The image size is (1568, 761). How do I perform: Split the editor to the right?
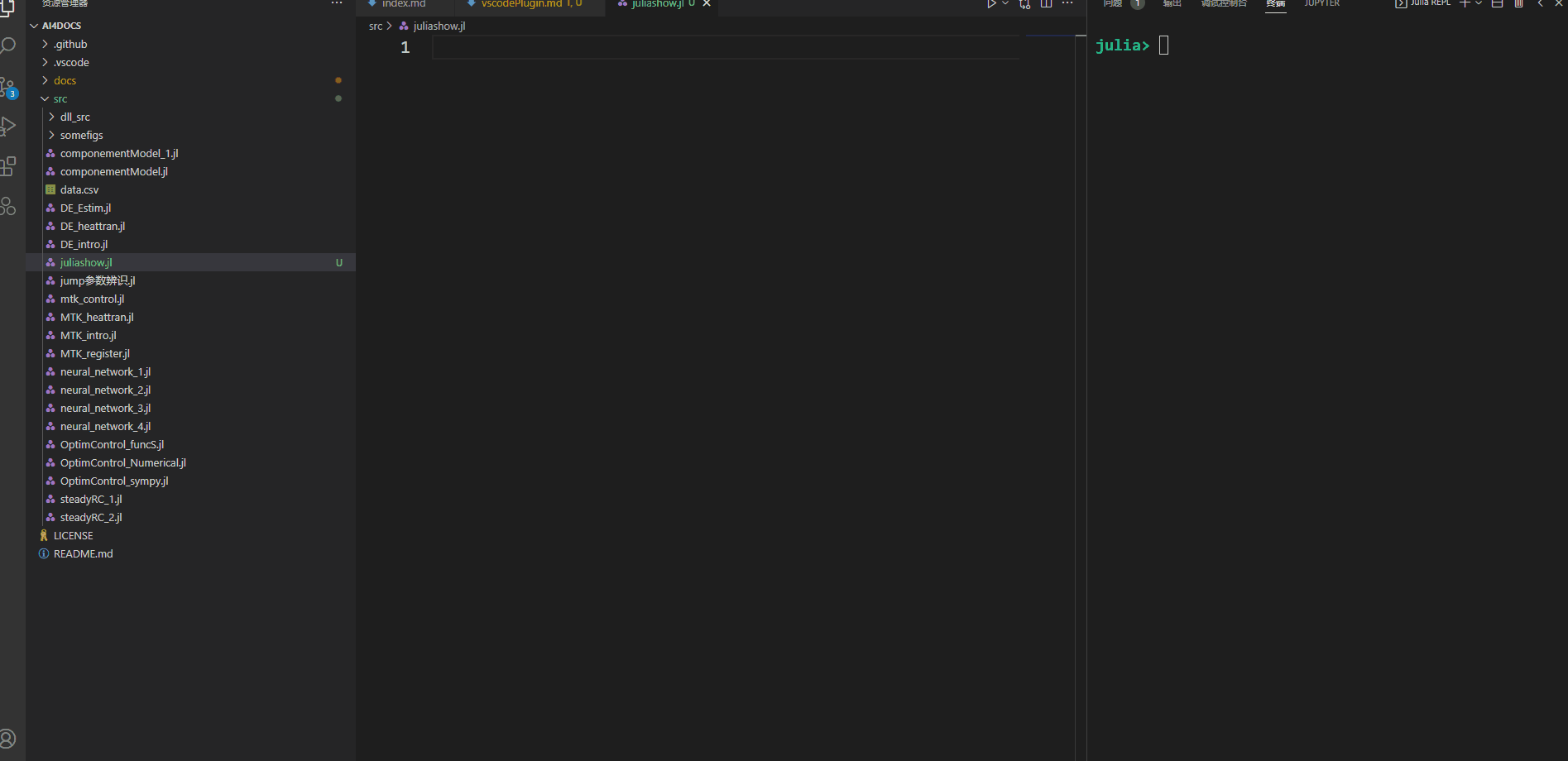[x=1046, y=4]
